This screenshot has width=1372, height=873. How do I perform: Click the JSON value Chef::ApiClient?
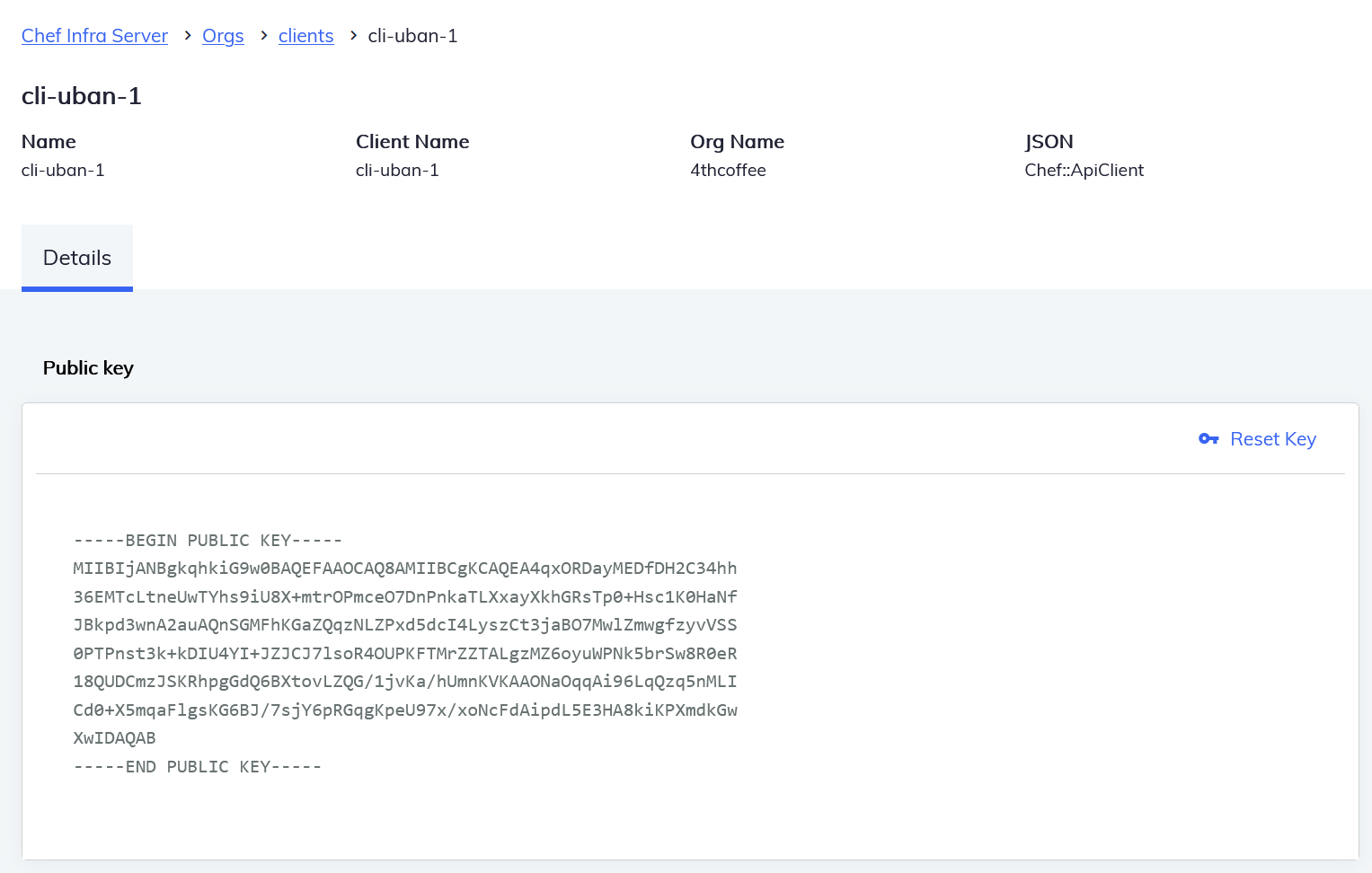tap(1084, 170)
